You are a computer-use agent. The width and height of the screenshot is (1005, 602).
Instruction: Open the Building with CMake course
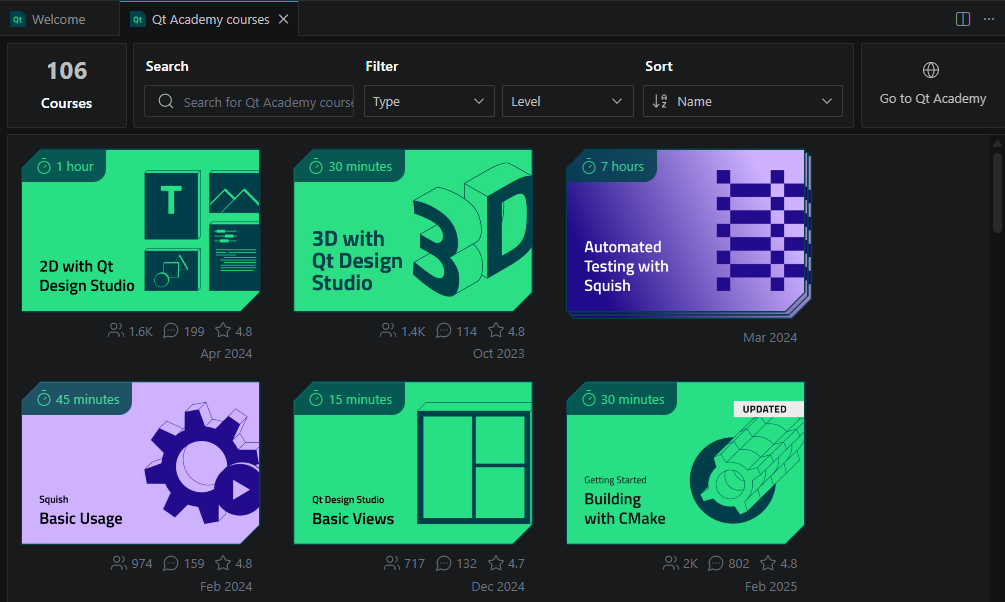[685, 463]
